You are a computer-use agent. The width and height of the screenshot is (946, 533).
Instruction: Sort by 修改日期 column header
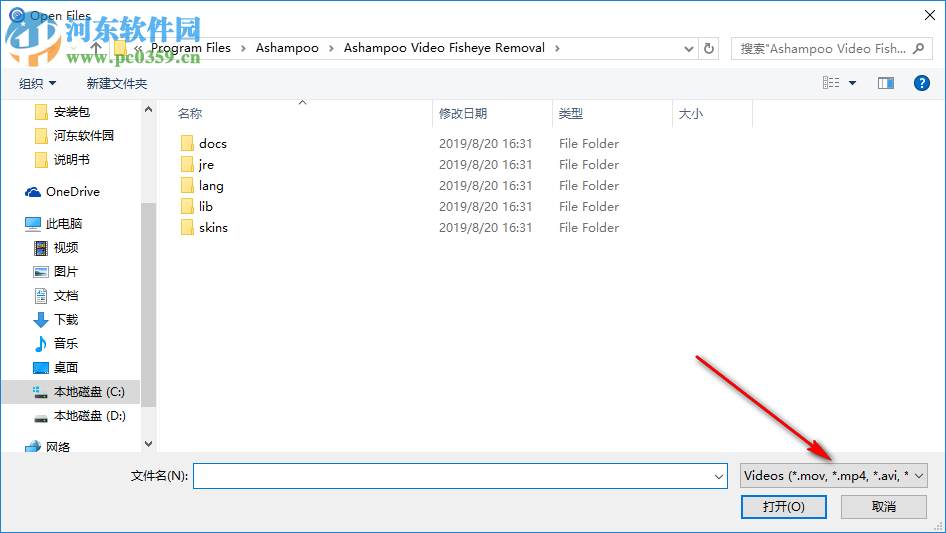pos(463,113)
